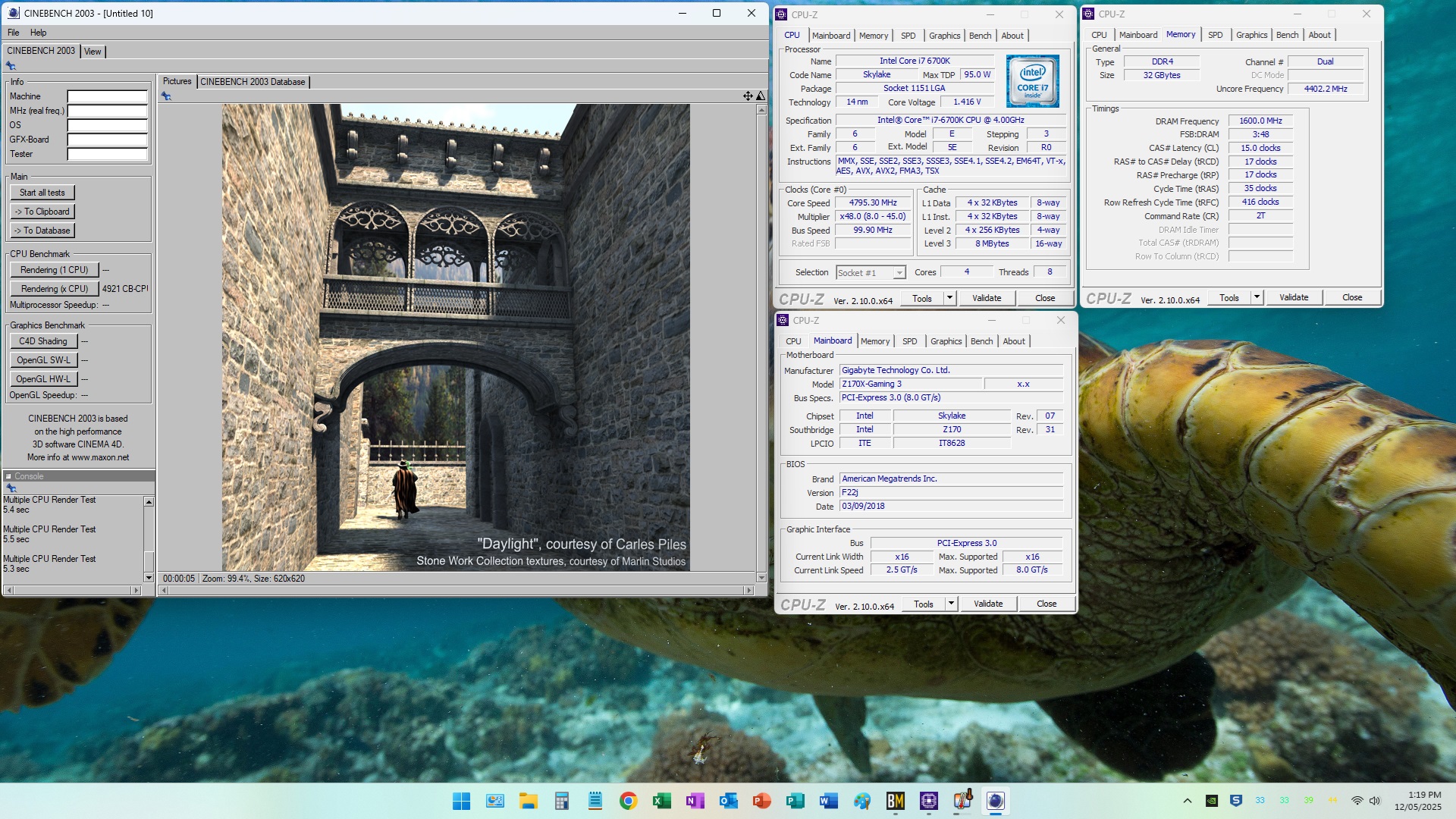
Task: Open the volume control in the tray
Action: click(x=1375, y=801)
